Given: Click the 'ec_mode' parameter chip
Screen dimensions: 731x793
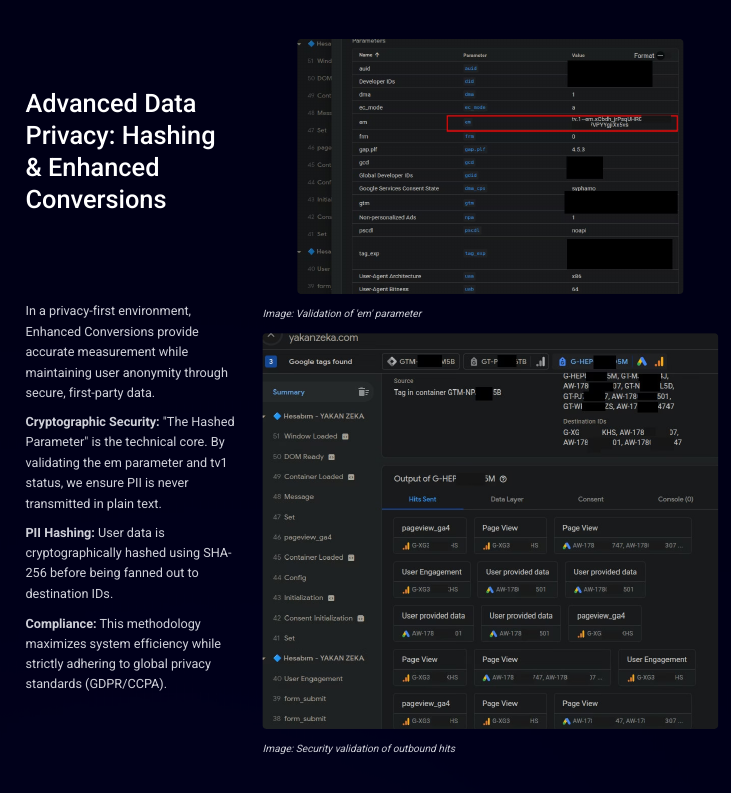Looking at the screenshot, I should tap(475, 107).
